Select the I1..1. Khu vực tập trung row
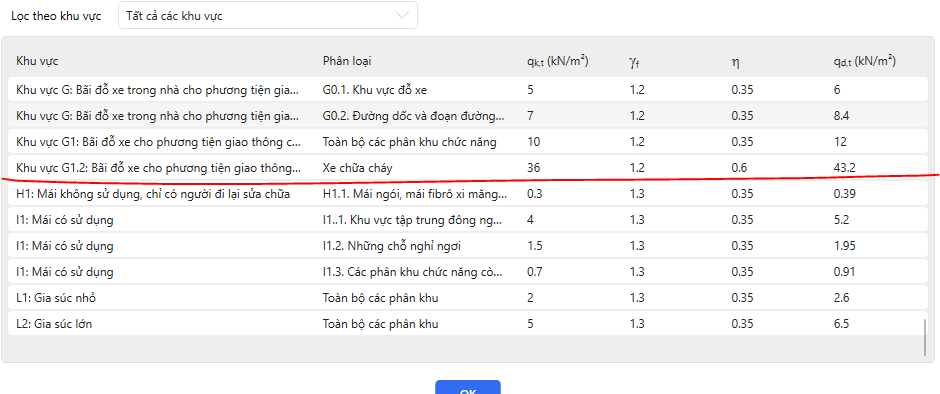This screenshot has height=394, width=940. coord(468,220)
